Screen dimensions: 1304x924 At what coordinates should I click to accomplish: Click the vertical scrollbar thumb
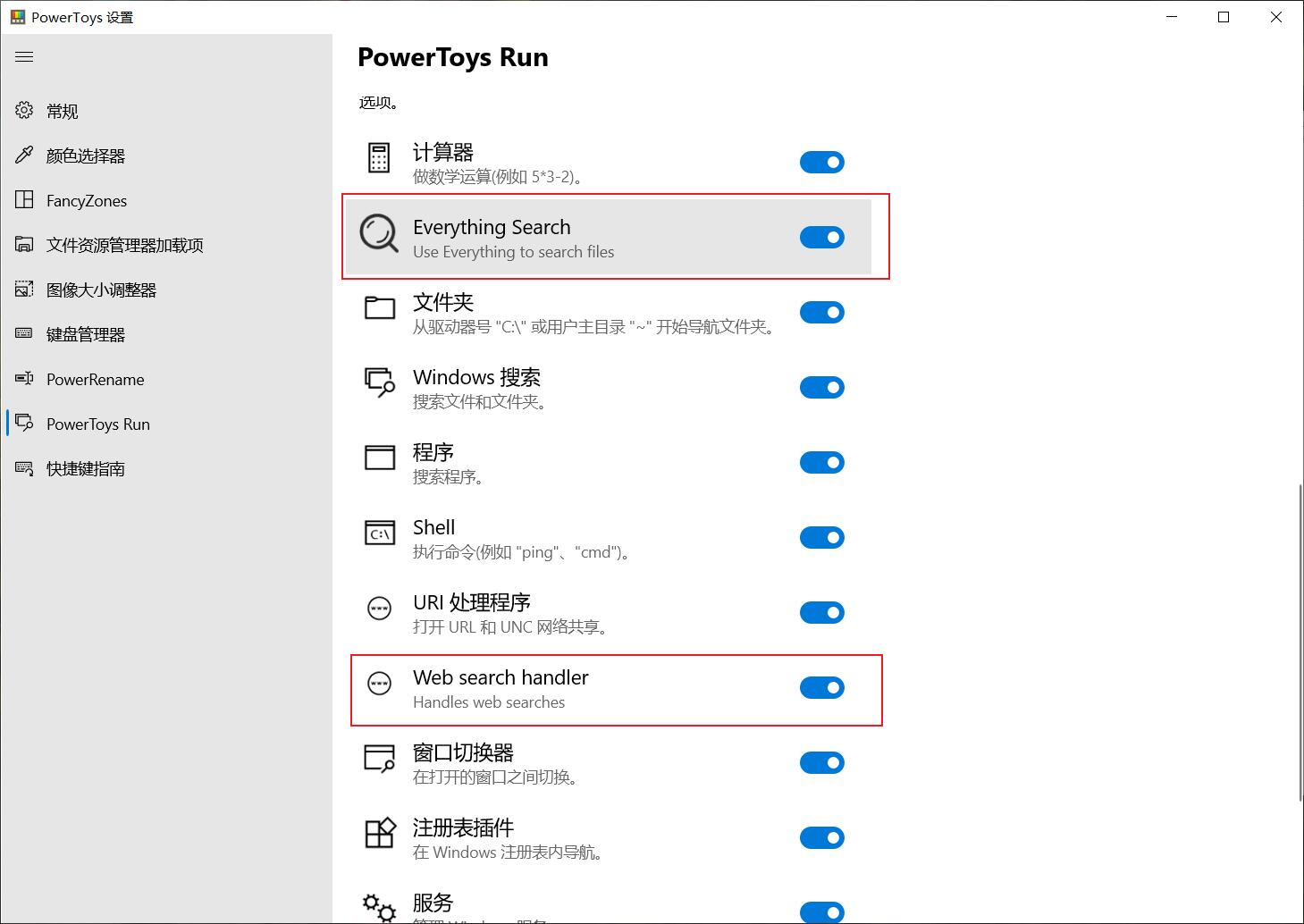coord(1300,643)
